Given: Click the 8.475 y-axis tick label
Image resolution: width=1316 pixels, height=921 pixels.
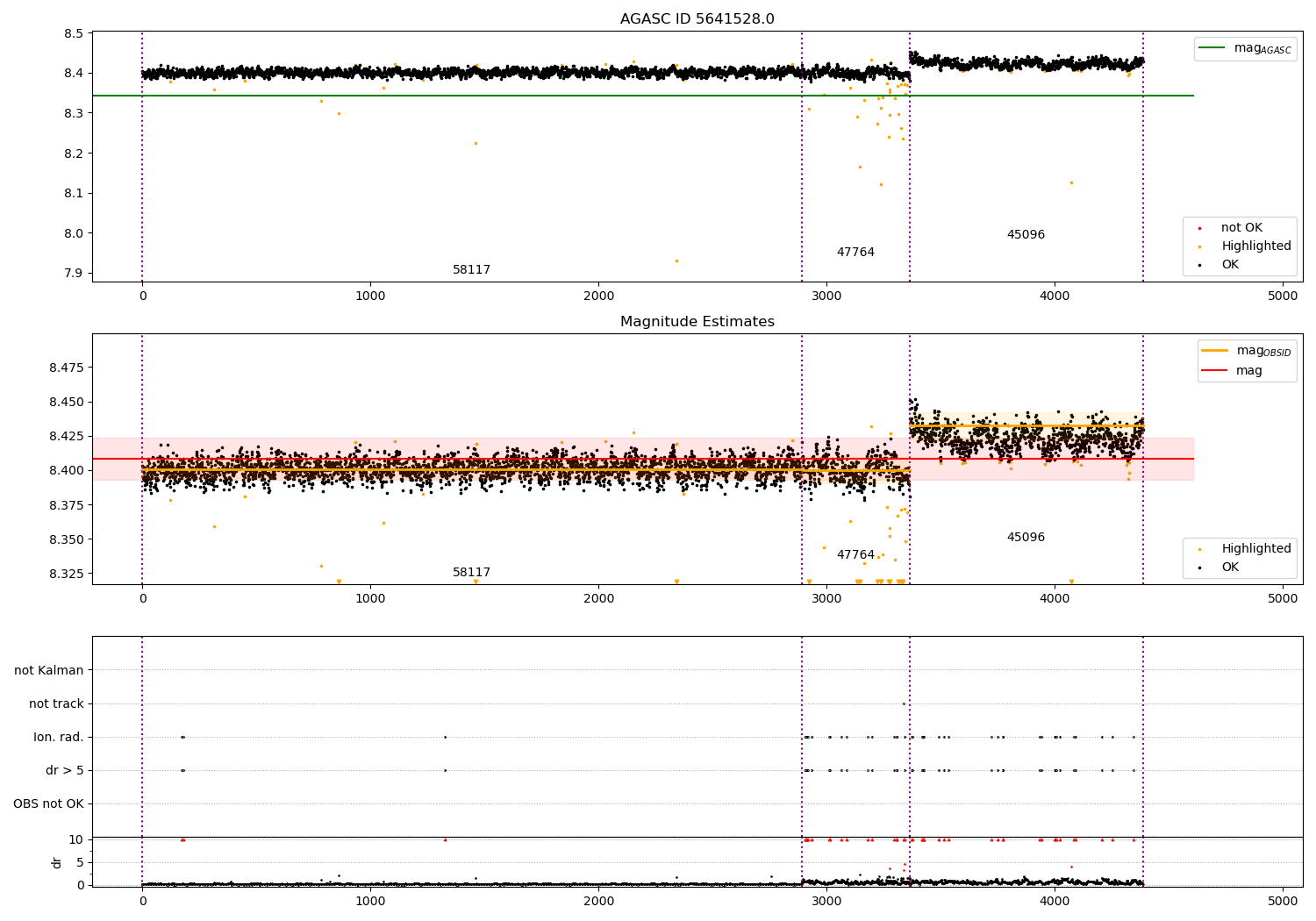Looking at the screenshot, I should point(67,368).
